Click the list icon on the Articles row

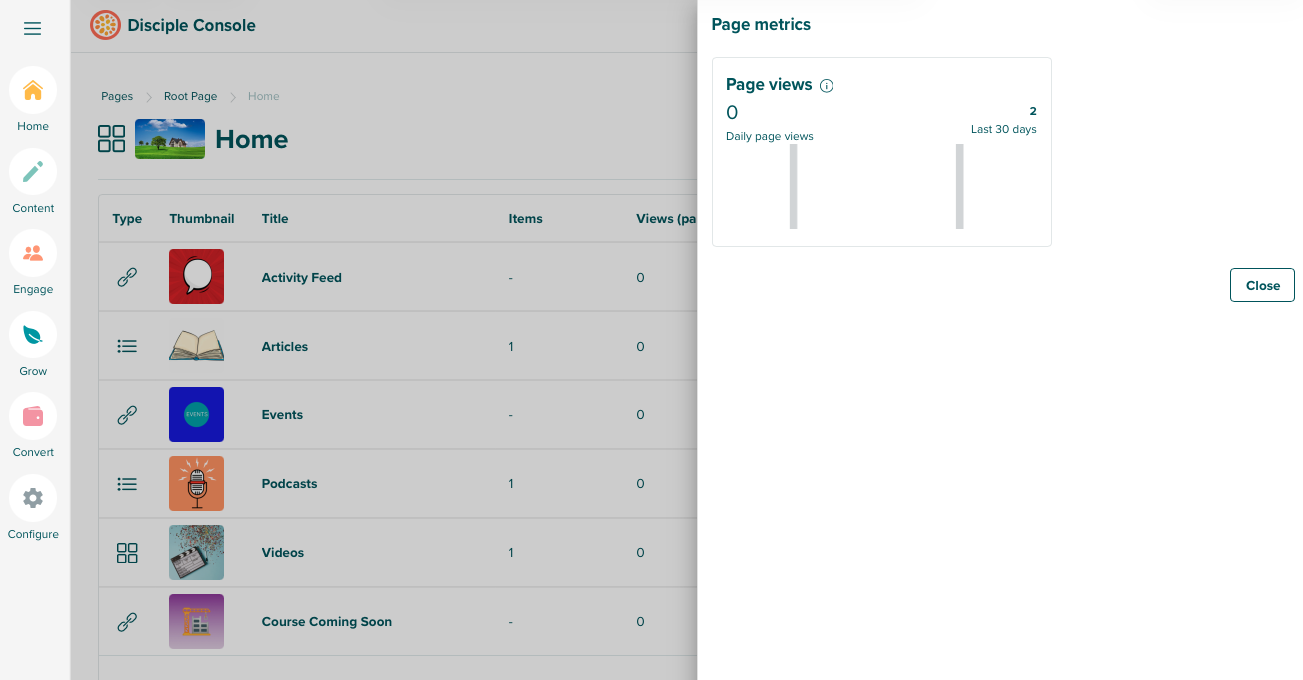click(x=127, y=346)
